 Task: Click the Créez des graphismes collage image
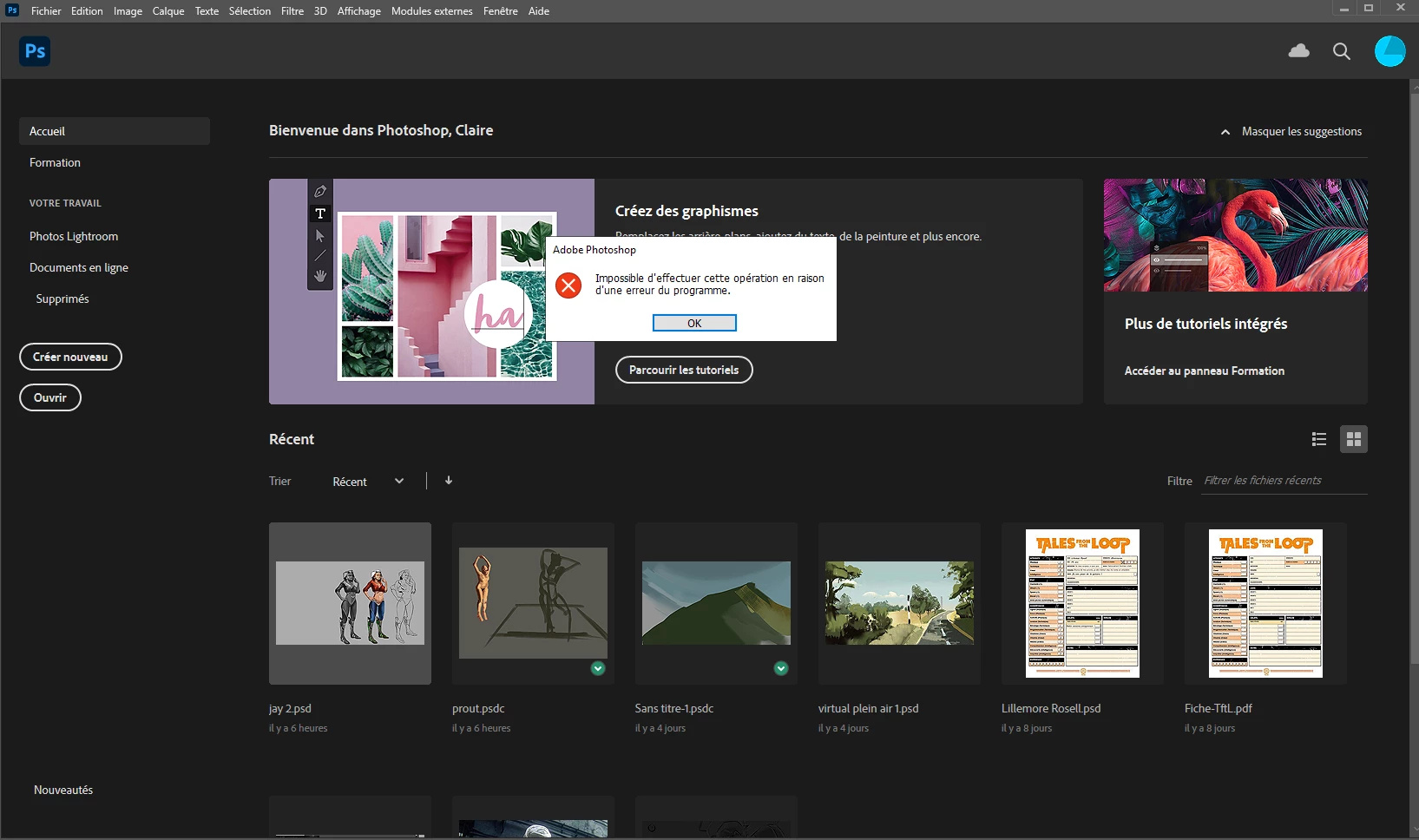(x=431, y=292)
